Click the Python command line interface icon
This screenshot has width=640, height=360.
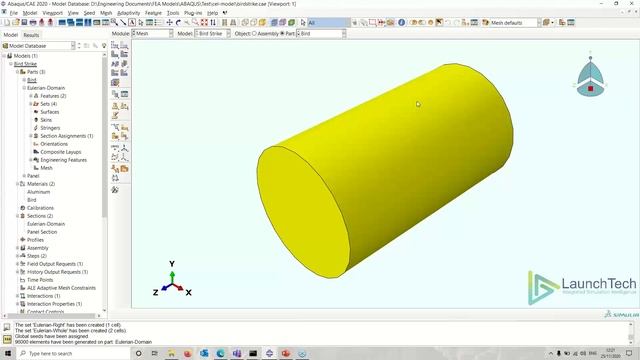[x=7, y=339]
